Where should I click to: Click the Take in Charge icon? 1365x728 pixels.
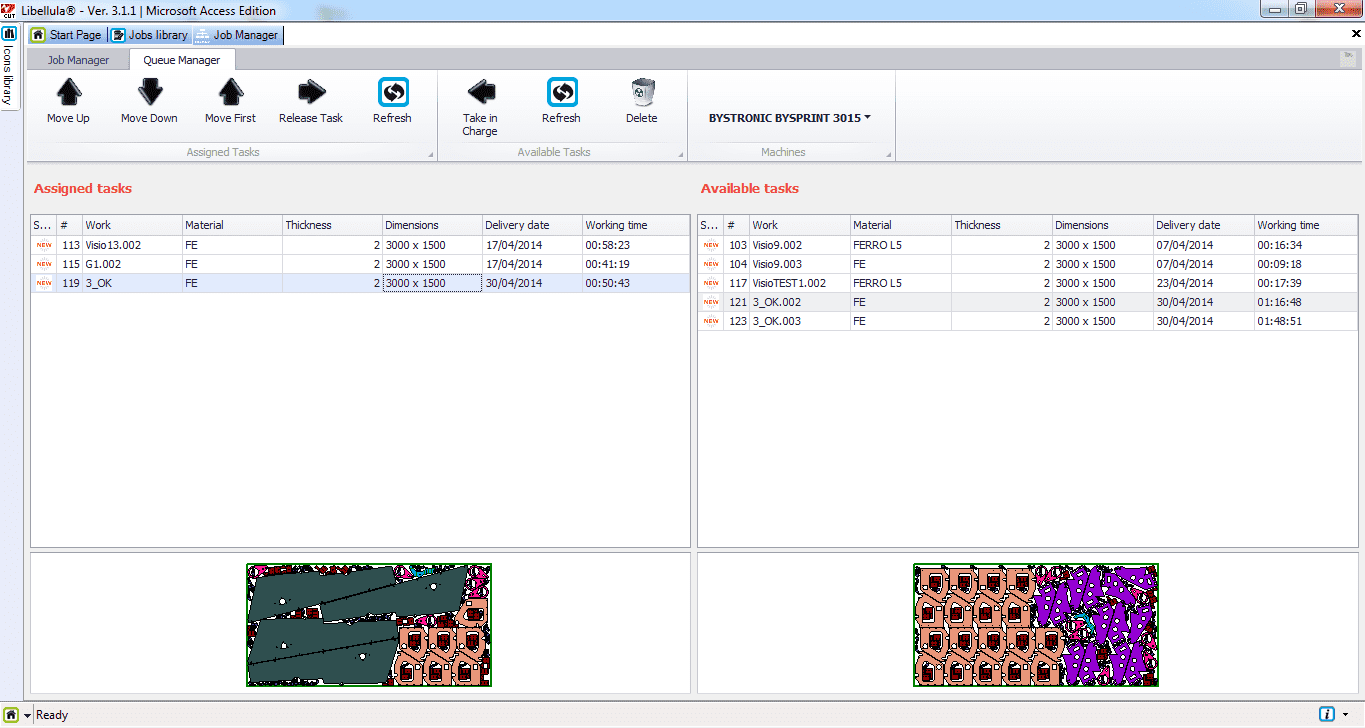pyautogui.click(x=480, y=93)
